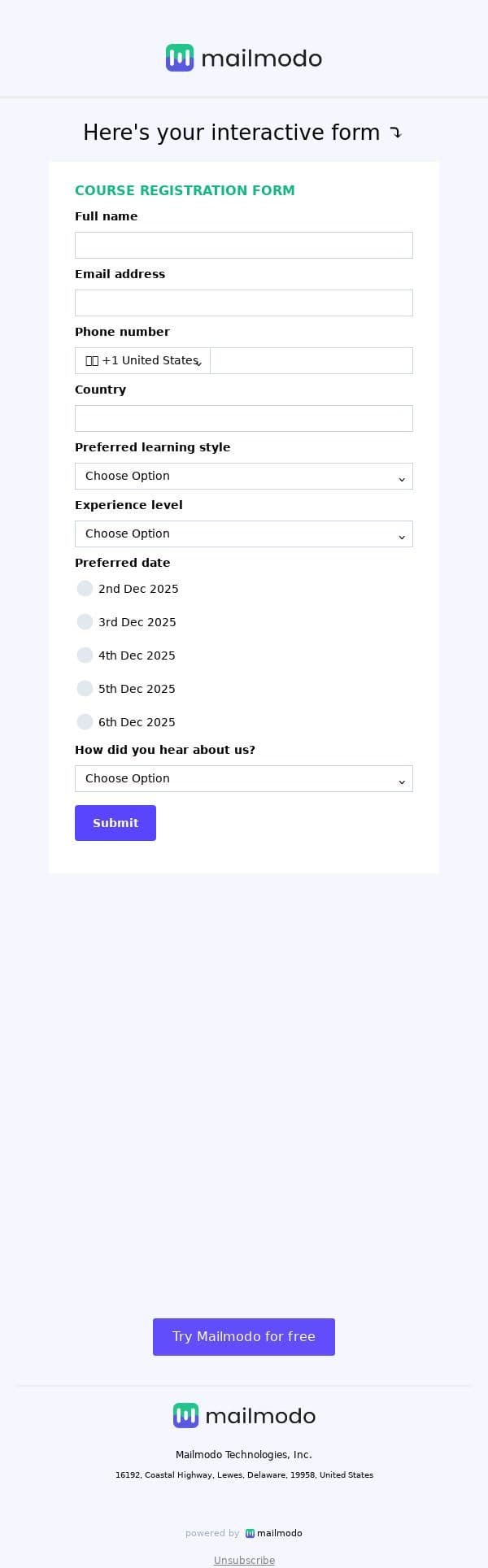
Task: Click the small Mailmodo icon beside powered by
Action: (250, 1533)
